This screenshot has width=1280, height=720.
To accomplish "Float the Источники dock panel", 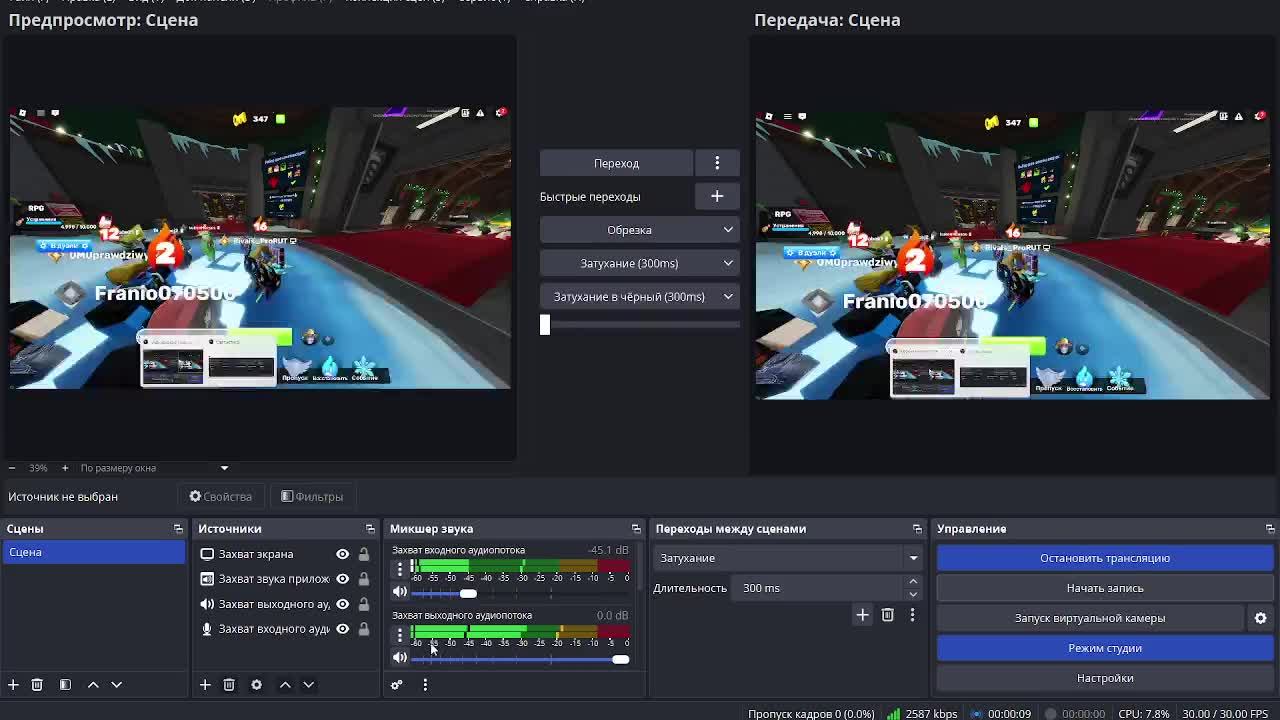I will tap(370, 529).
